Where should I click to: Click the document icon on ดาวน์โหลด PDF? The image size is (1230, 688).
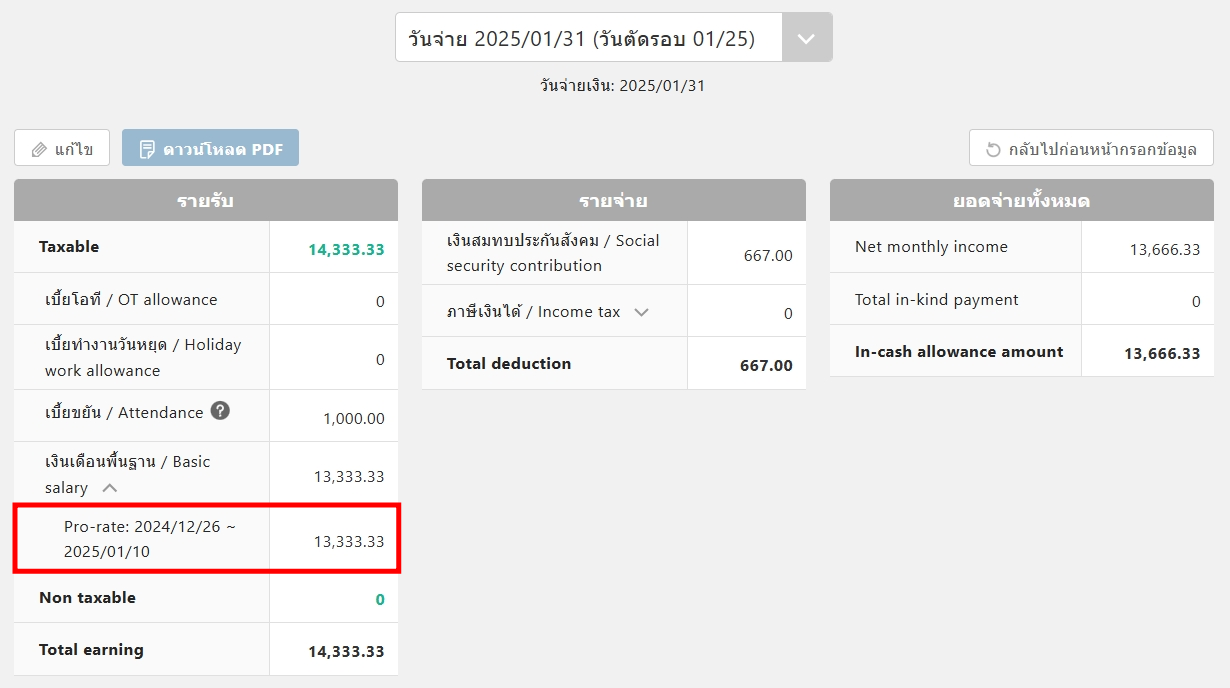(x=147, y=149)
